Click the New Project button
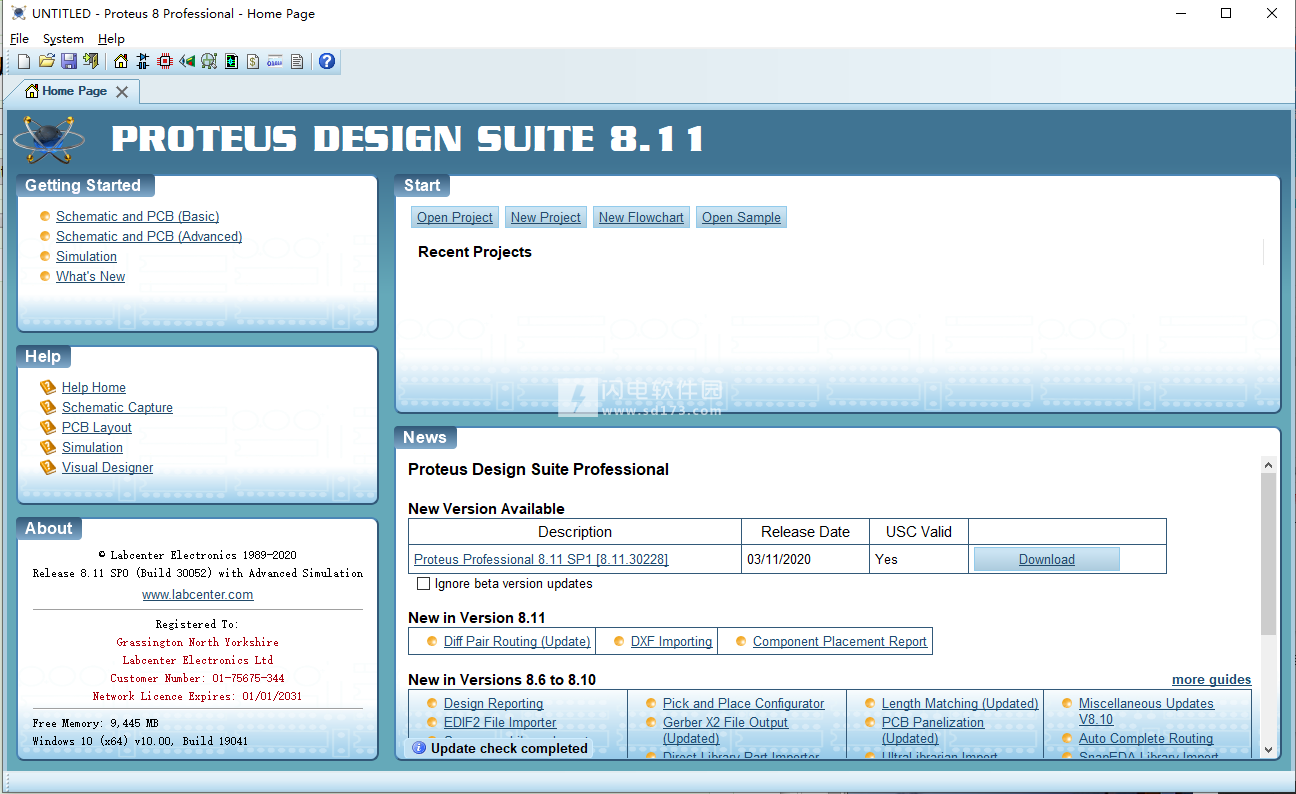 (x=546, y=217)
